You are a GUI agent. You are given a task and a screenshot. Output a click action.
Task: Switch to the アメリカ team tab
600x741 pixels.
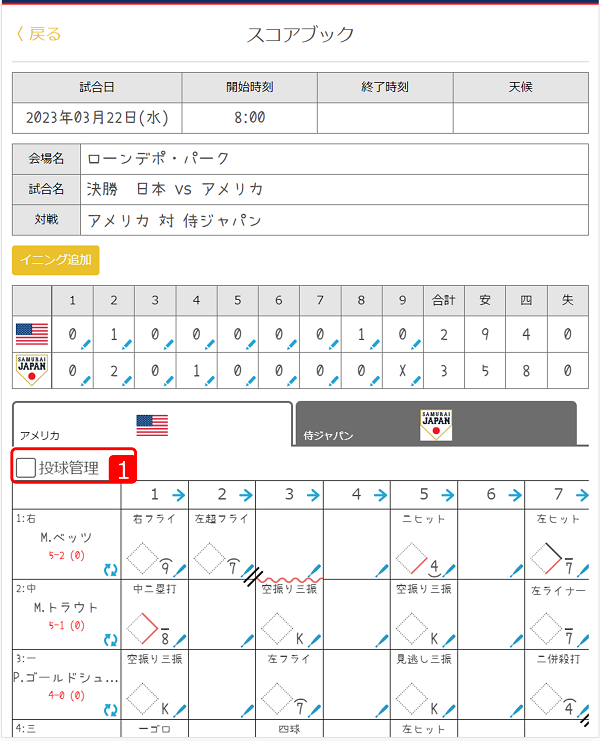[x=152, y=424]
